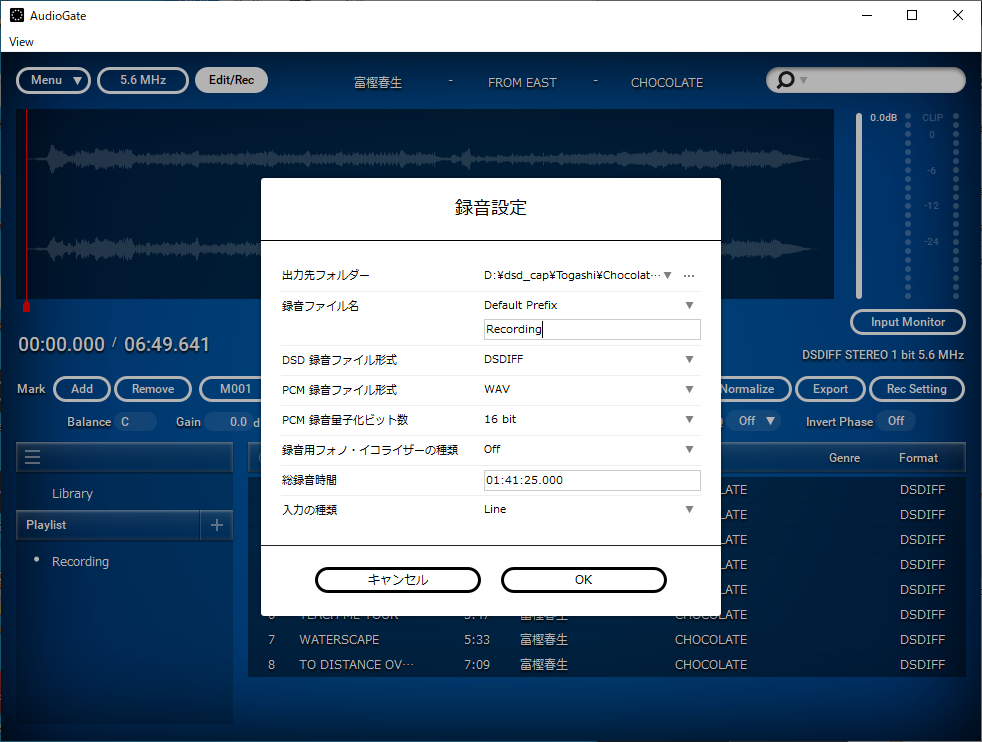Click the DSDIFF STEREO 1 bit 5.6 MHz text

coord(883,355)
